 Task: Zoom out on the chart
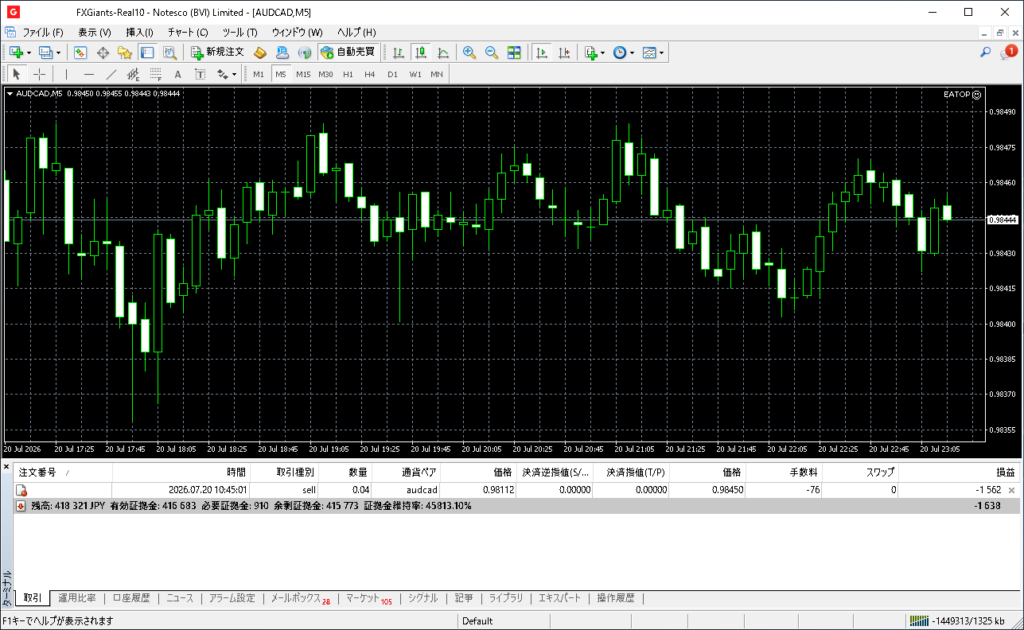point(491,53)
